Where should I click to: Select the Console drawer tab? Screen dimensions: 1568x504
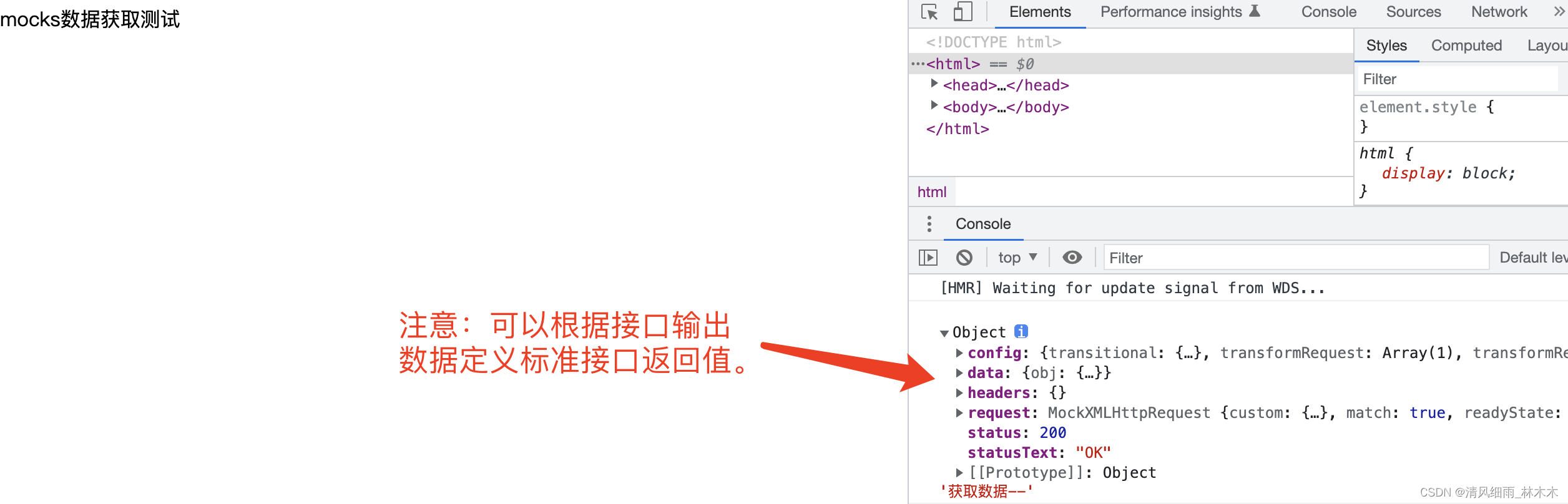pos(983,224)
